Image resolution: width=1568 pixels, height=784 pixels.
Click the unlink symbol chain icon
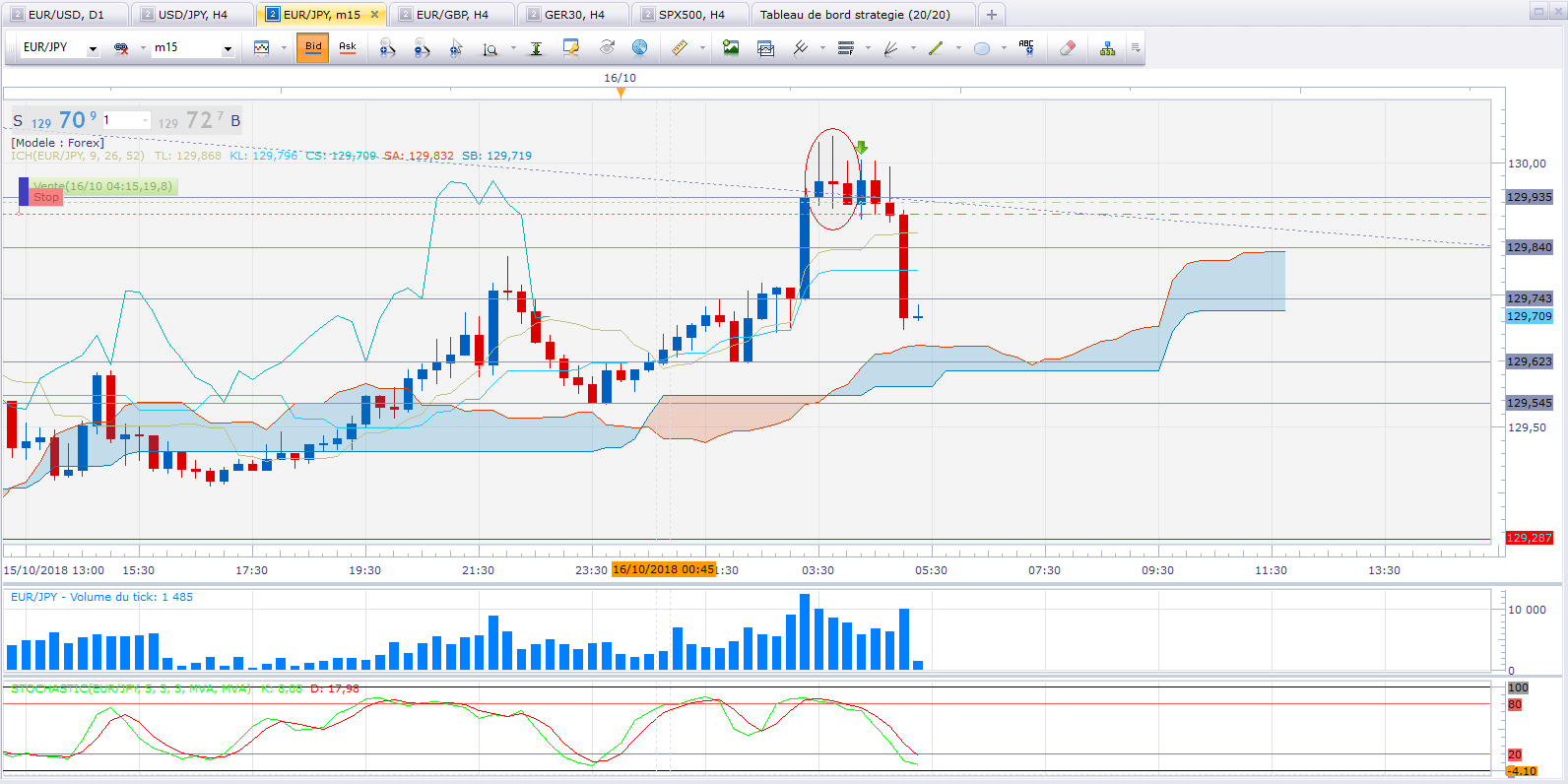point(121,47)
